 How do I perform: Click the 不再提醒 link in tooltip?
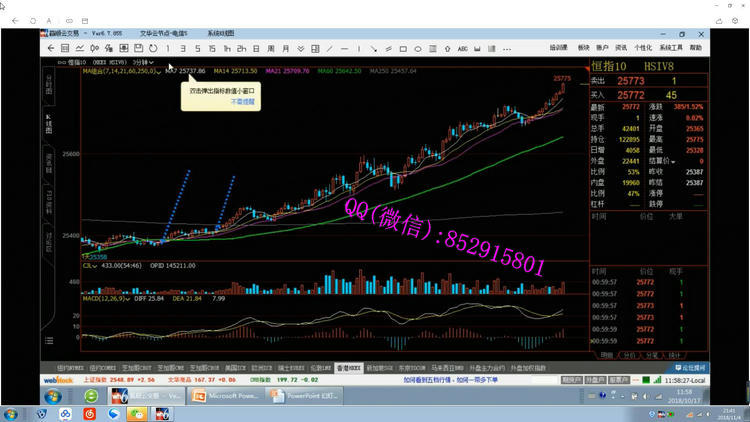point(242,101)
